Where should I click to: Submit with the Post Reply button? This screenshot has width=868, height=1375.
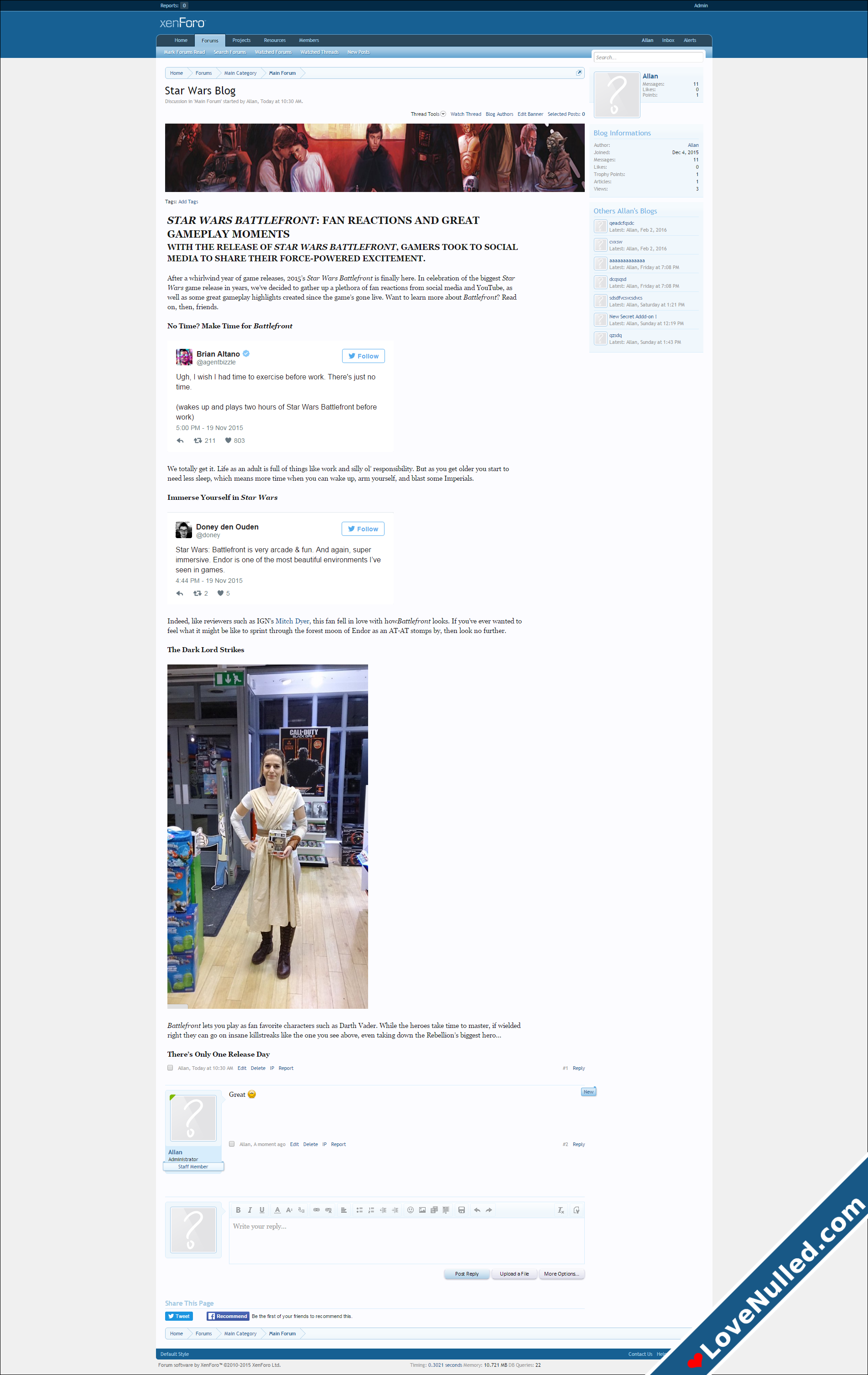tap(467, 1274)
